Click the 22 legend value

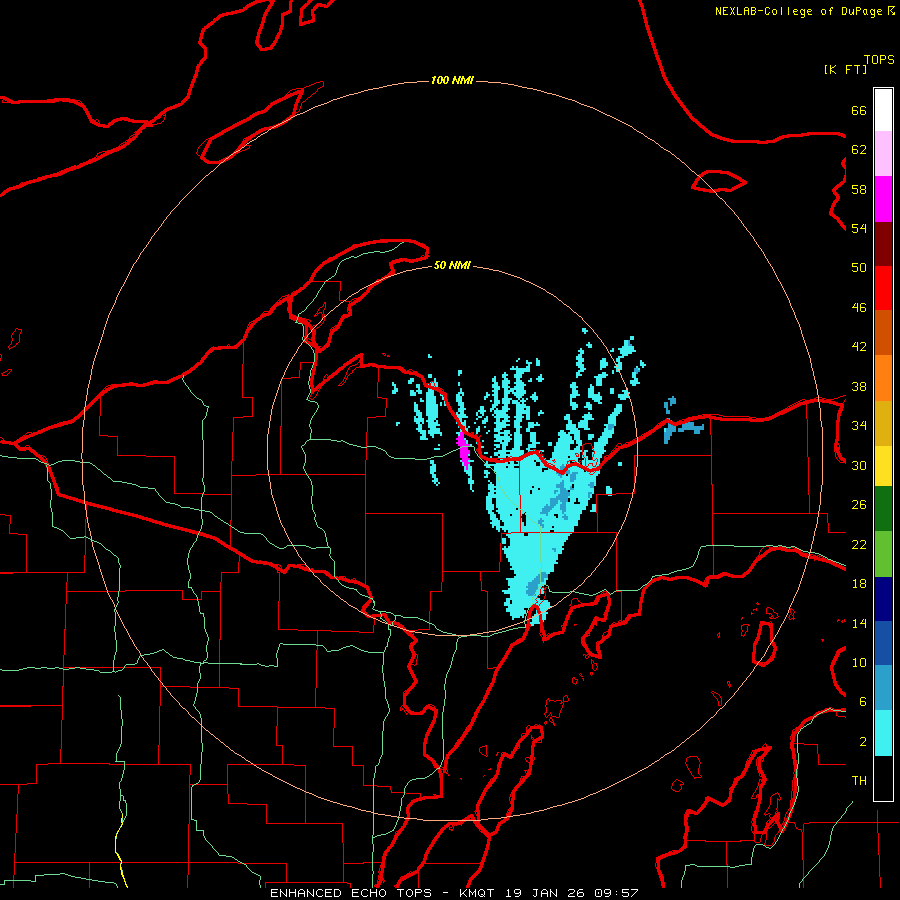[859, 544]
